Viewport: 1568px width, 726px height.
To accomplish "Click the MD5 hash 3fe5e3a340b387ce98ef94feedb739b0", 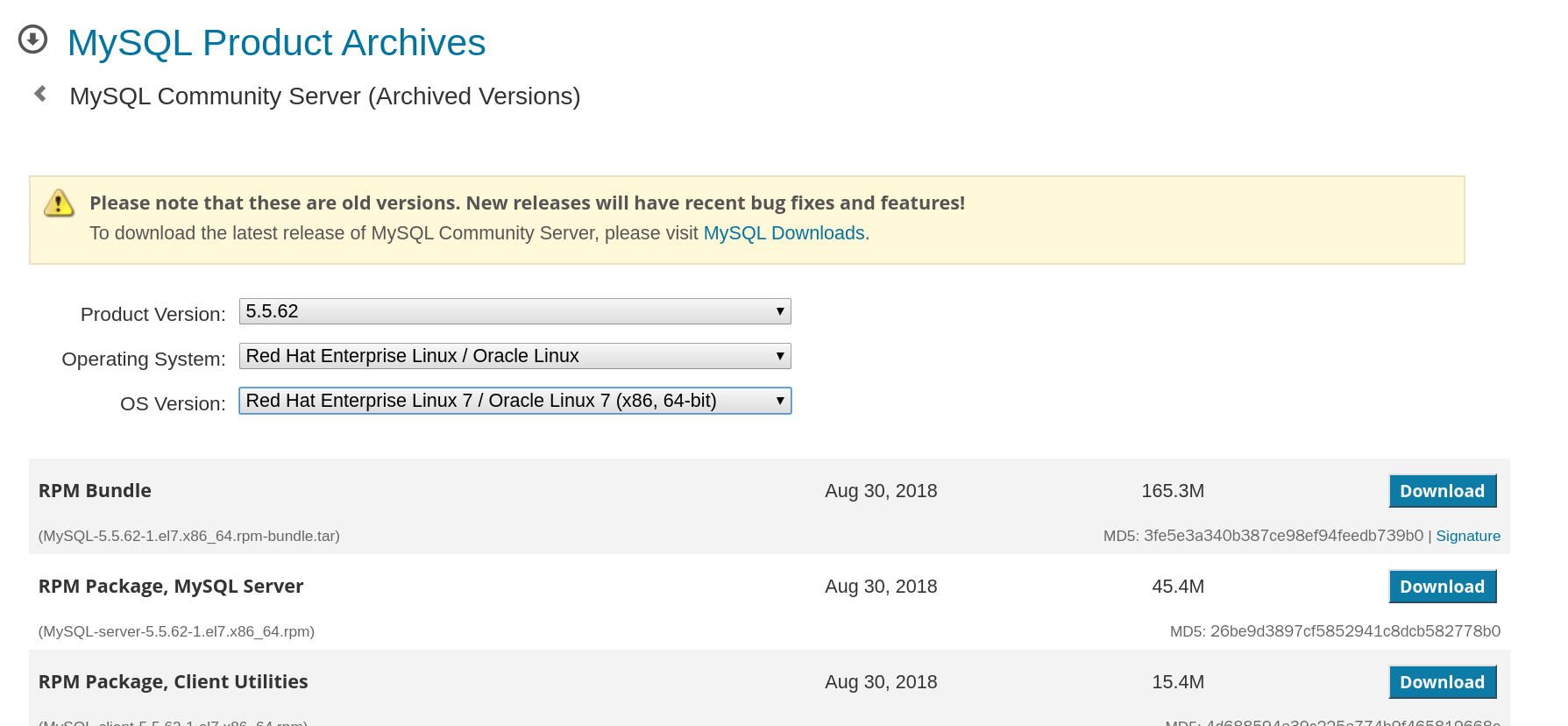I will tap(1283, 536).
